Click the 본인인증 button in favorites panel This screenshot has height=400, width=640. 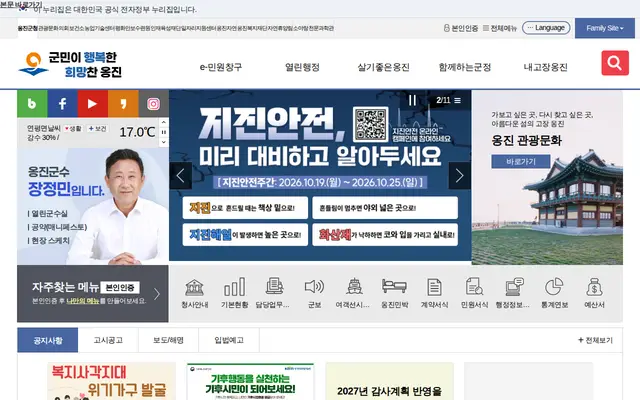[120, 287]
